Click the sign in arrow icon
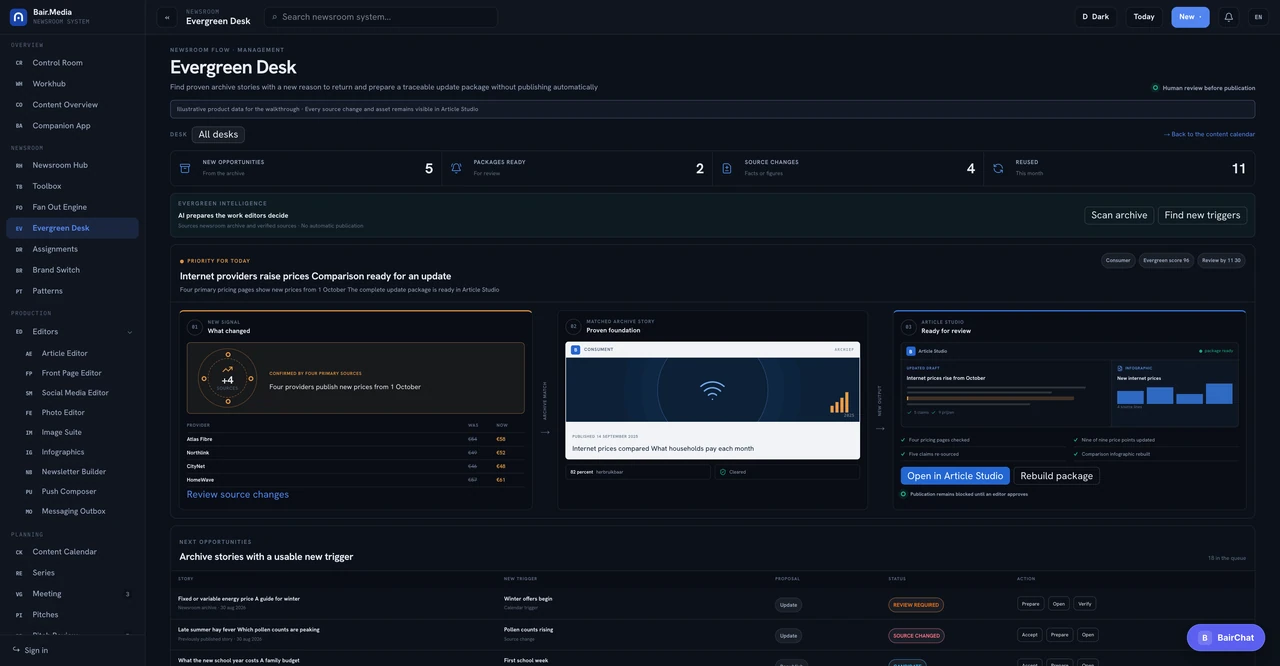 click(x=17, y=650)
